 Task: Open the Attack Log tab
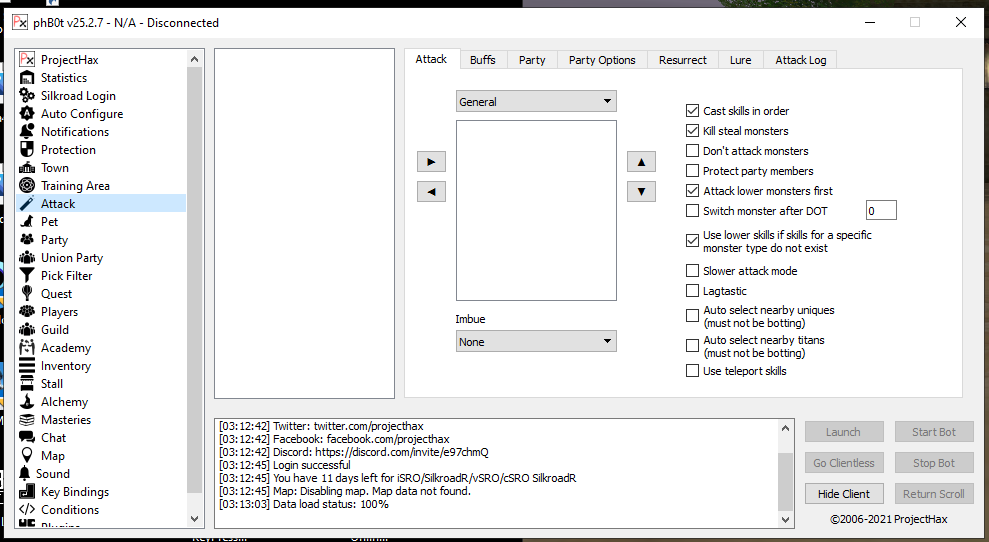click(x=800, y=60)
